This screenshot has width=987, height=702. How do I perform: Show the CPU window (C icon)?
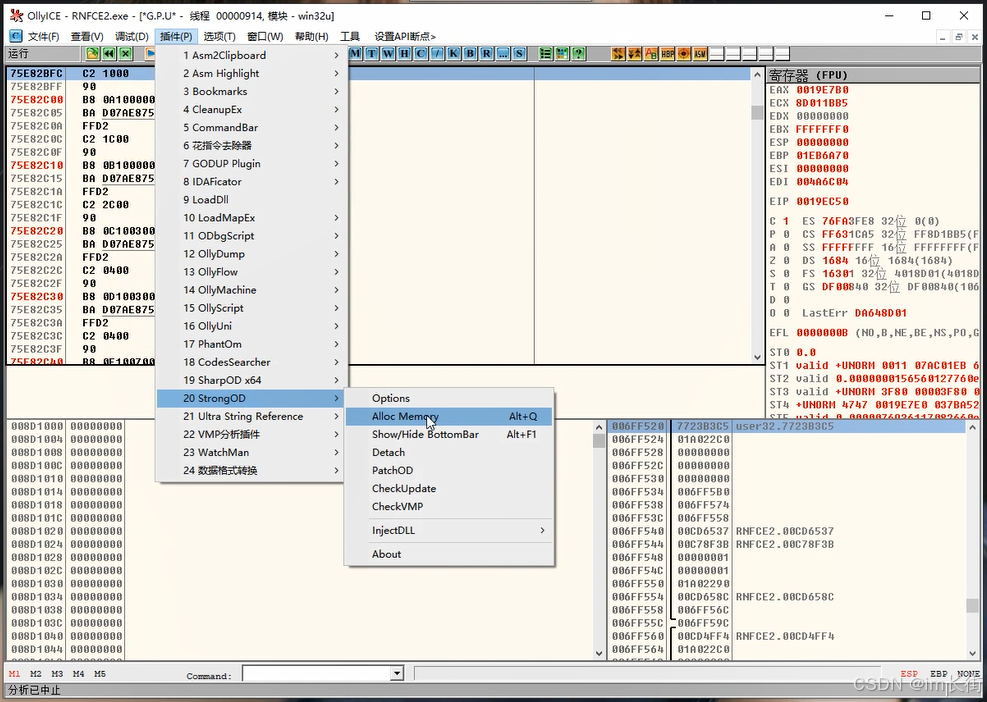pos(421,54)
